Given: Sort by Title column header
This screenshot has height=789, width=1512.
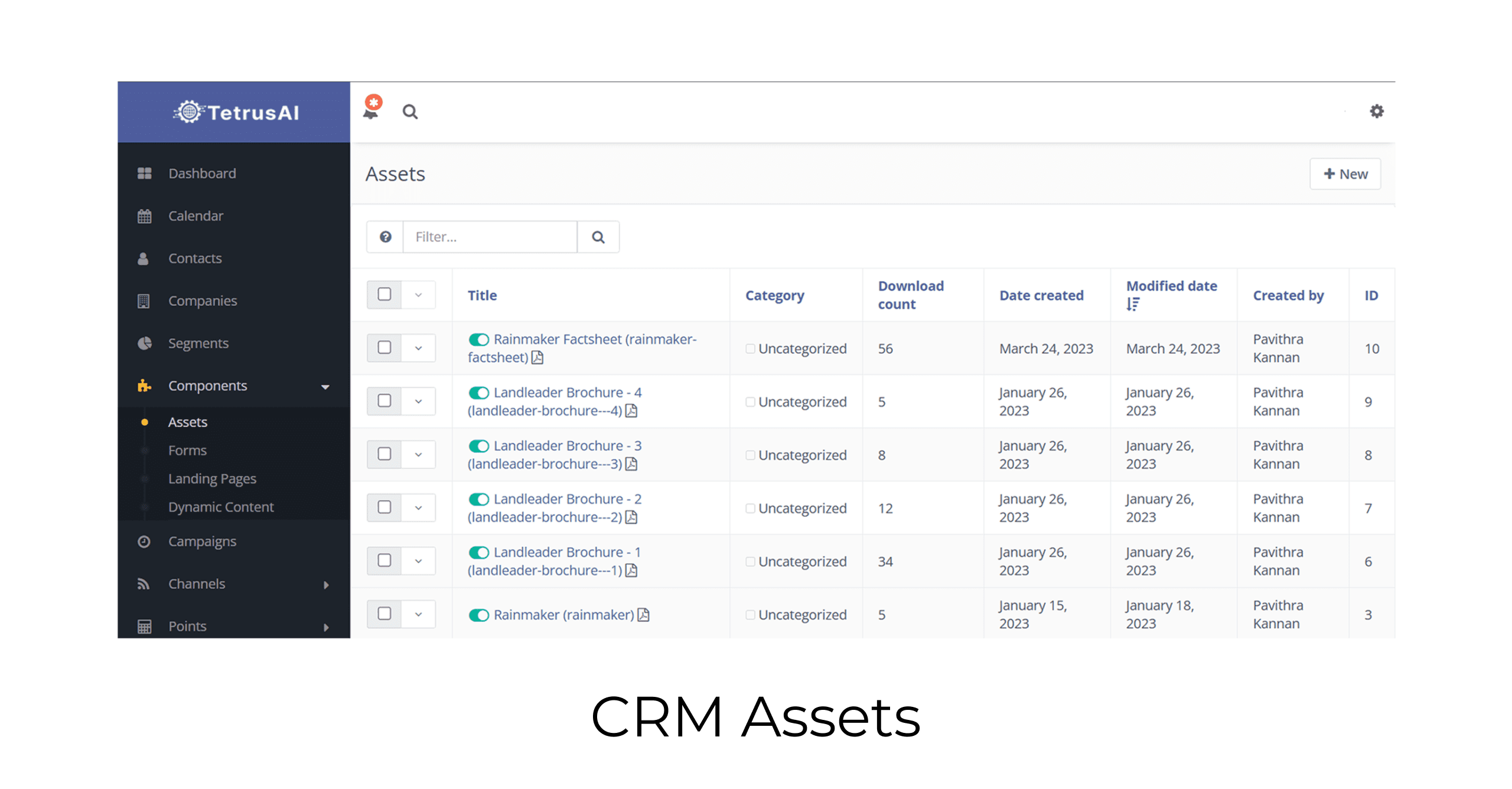Looking at the screenshot, I should pos(482,295).
